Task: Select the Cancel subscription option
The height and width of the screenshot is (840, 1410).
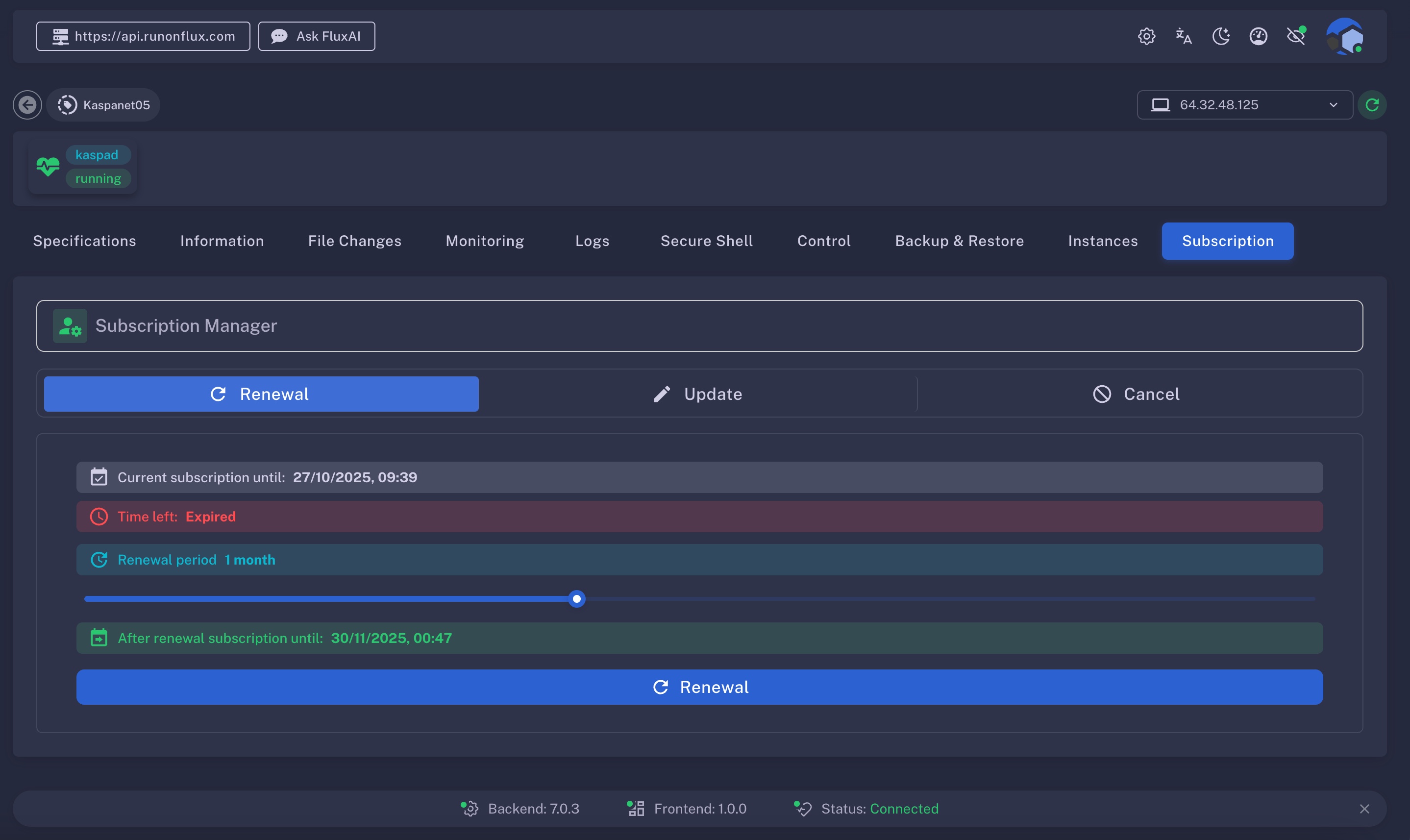Action: [1136, 394]
